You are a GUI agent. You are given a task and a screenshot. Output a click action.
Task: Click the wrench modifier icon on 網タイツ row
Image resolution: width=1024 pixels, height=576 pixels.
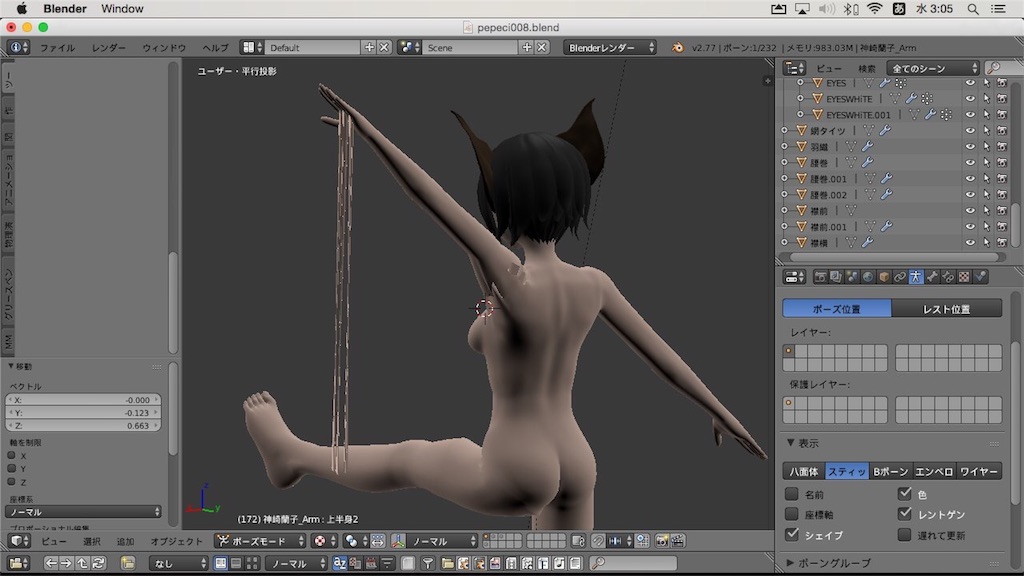click(885, 131)
